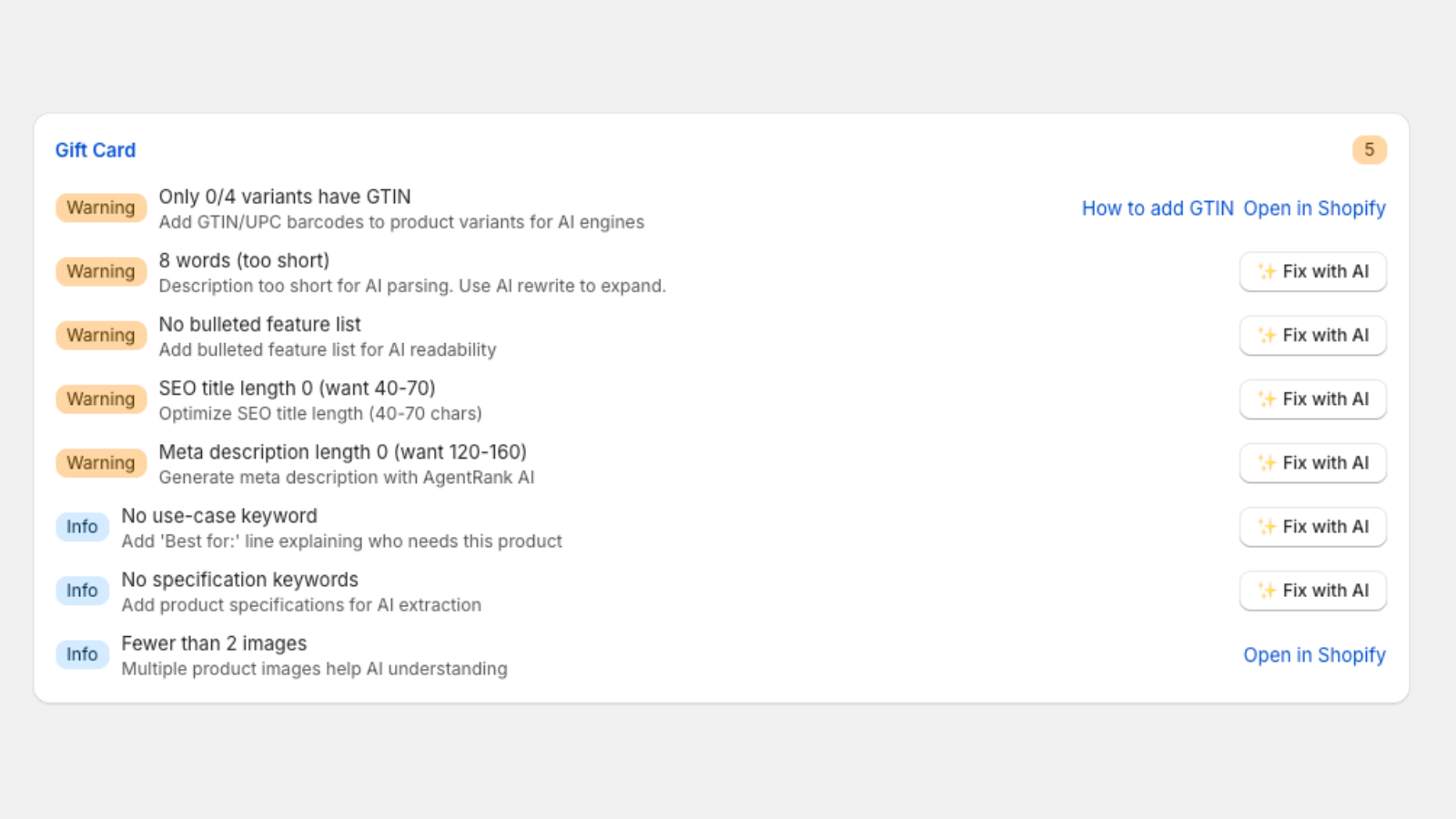Click the Warning badge next to 8 words
Screen dimensions: 1456x819
click(x=101, y=271)
